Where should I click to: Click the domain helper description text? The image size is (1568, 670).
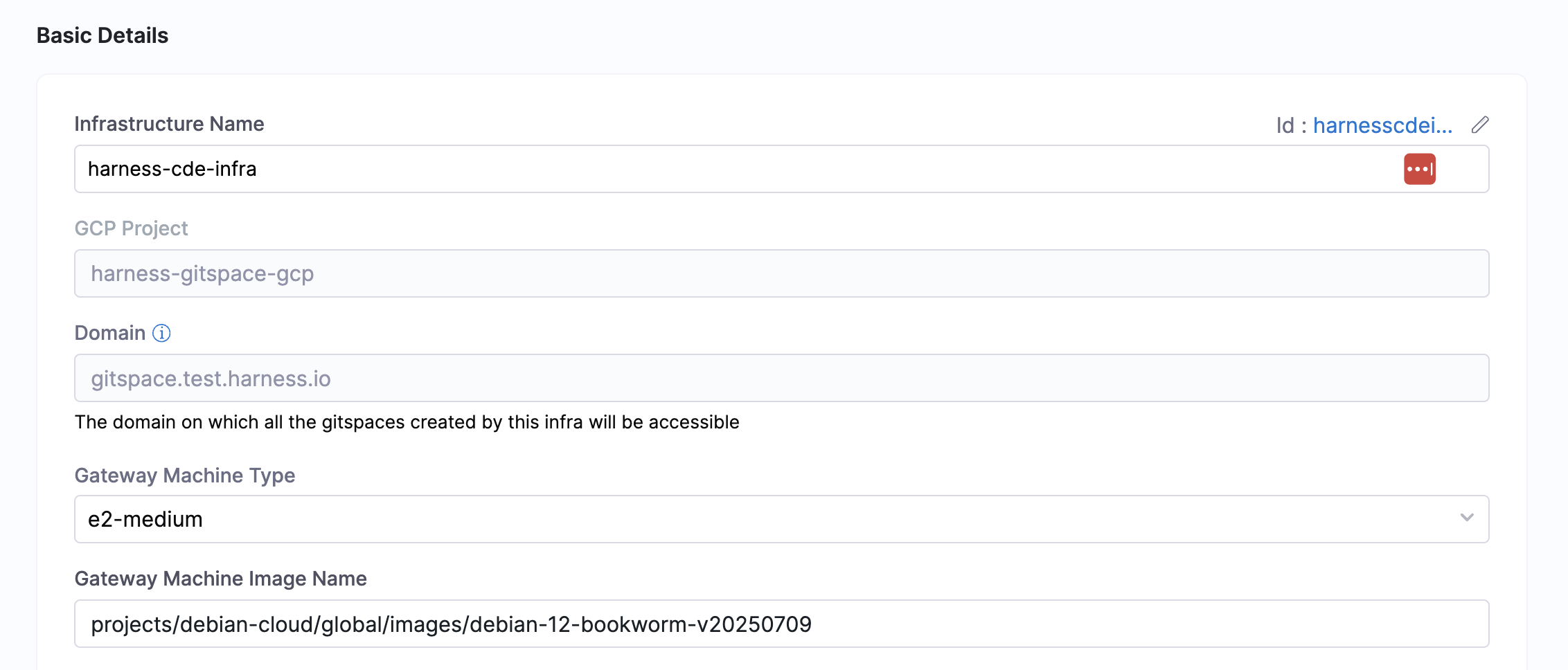pyautogui.click(x=407, y=422)
